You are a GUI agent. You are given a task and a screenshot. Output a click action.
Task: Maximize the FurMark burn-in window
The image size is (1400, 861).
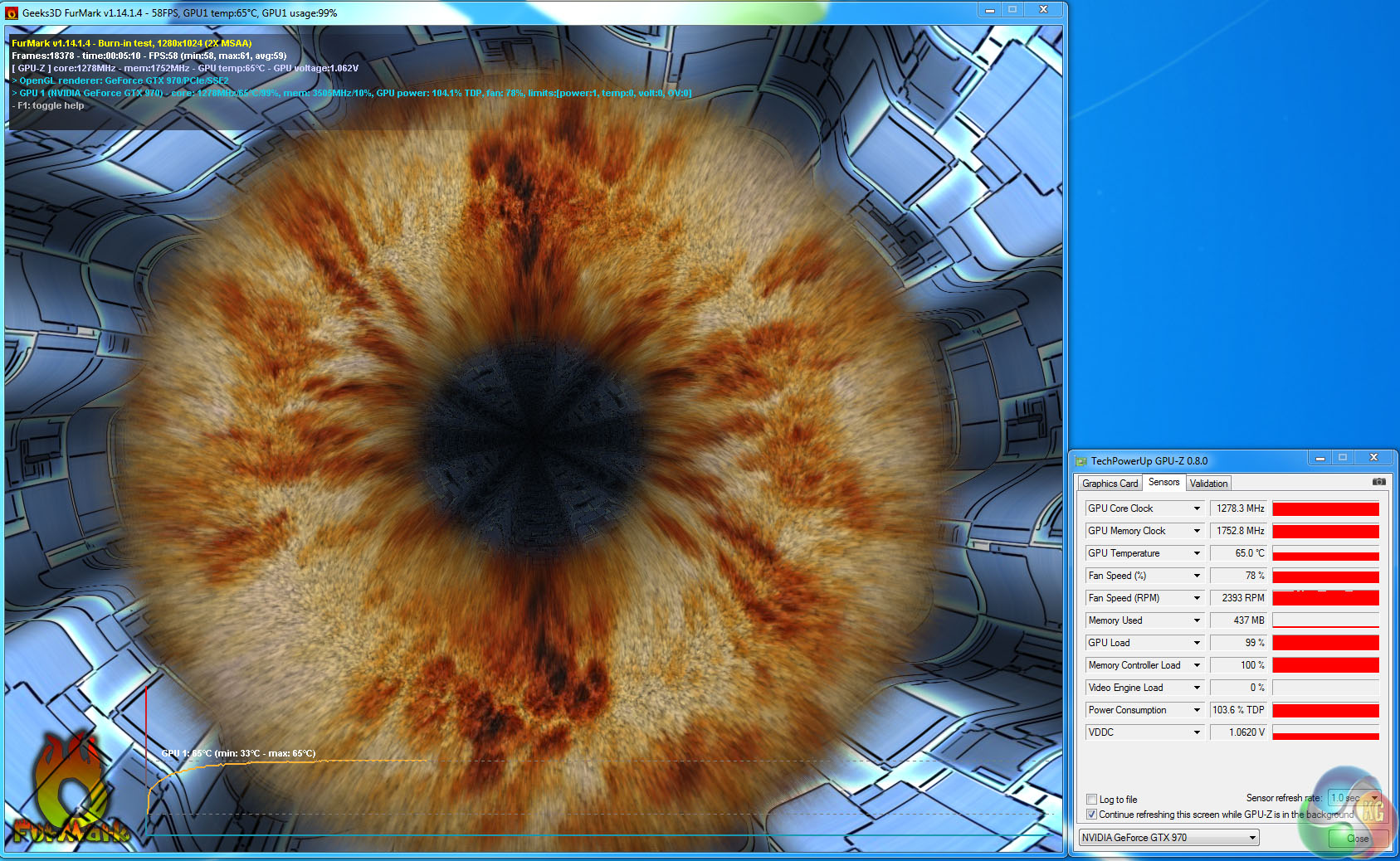(1012, 9)
